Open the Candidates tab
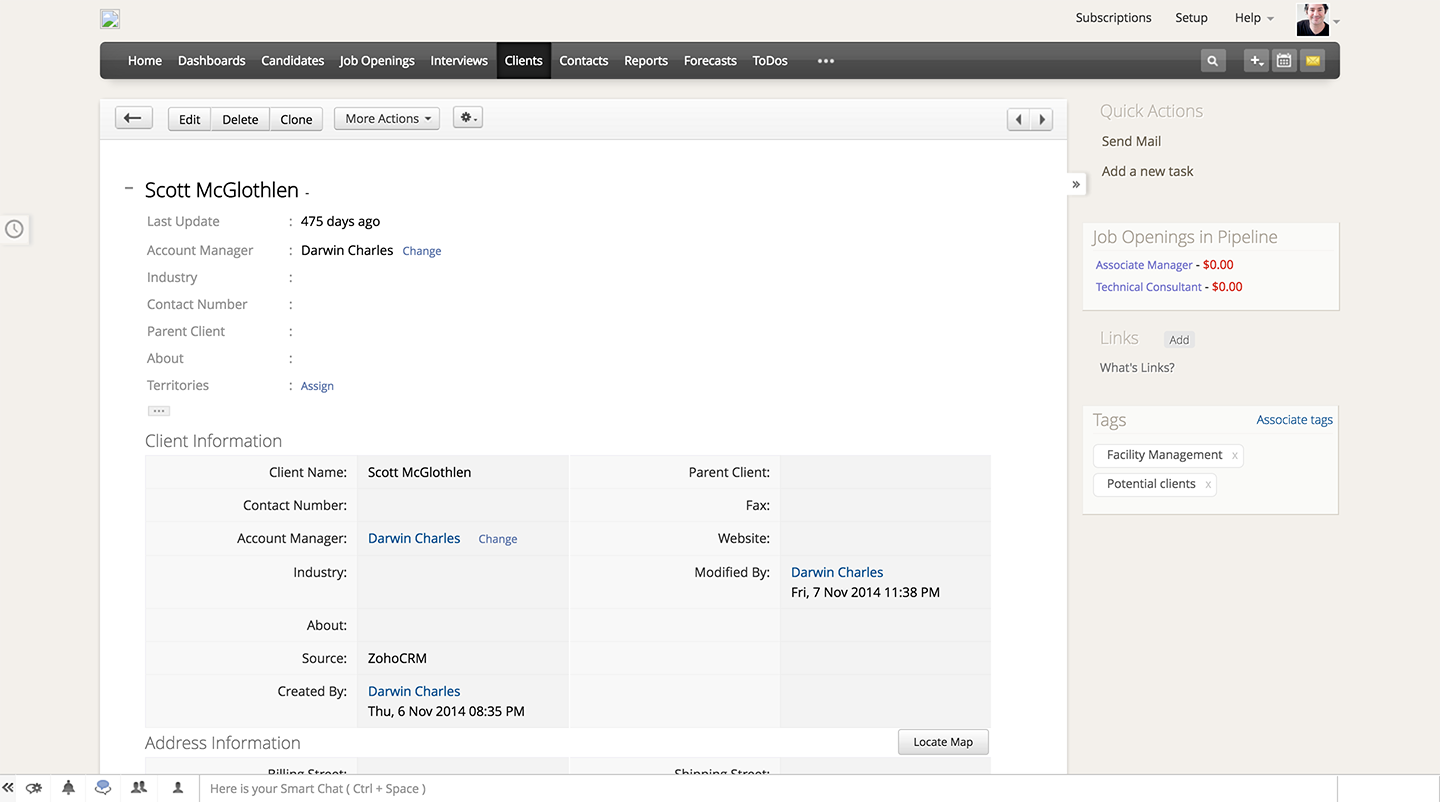Image resolution: width=1440 pixels, height=802 pixels. 292,61
